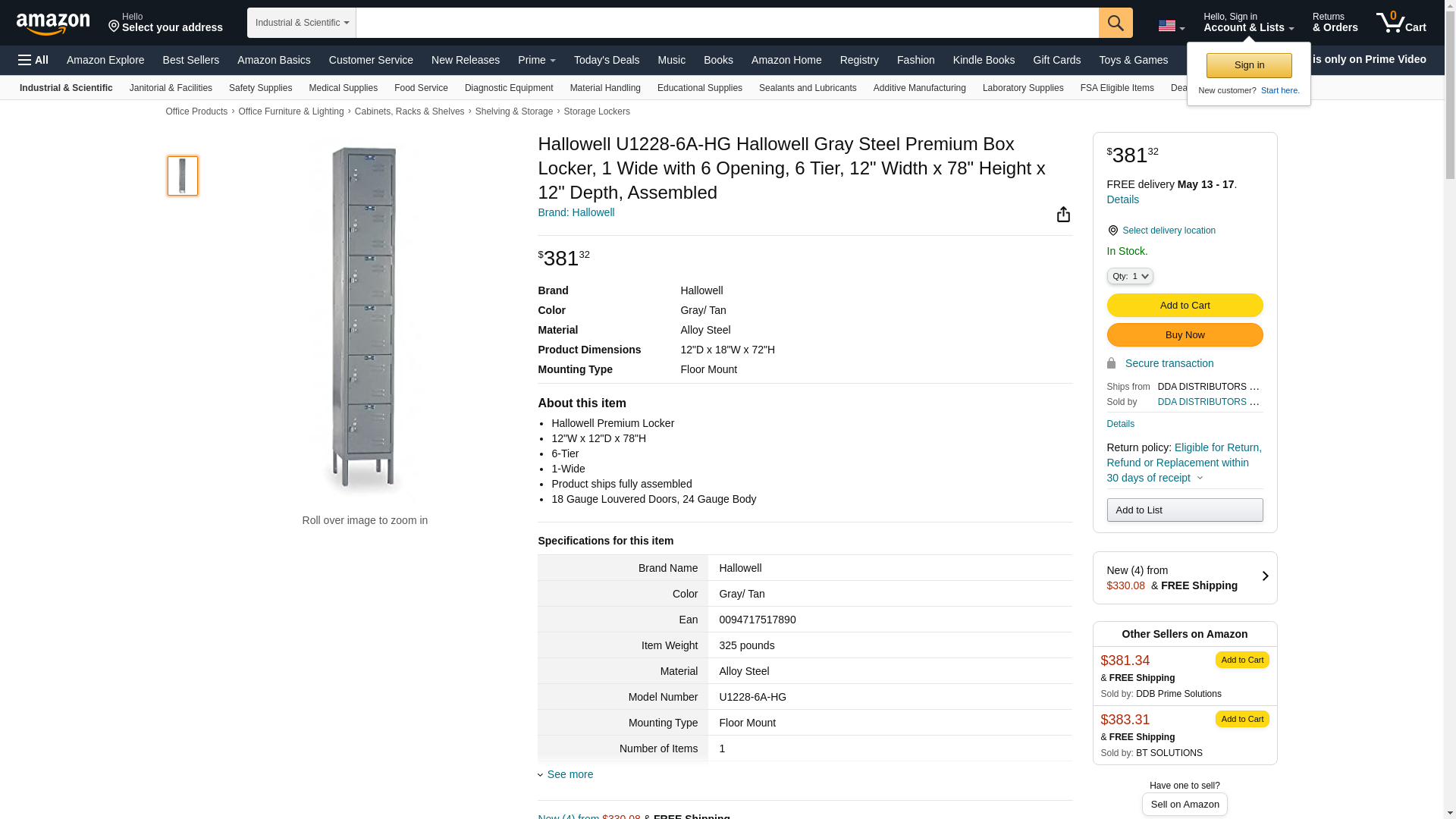Click the share icon near the product title
The height and width of the screenshot is (819, 1456).
pos(1063,215)
